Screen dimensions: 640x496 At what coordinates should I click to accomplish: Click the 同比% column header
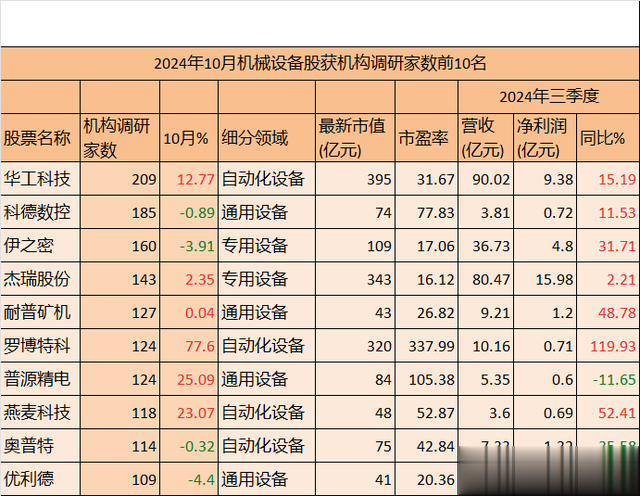[x=608, y=138]
